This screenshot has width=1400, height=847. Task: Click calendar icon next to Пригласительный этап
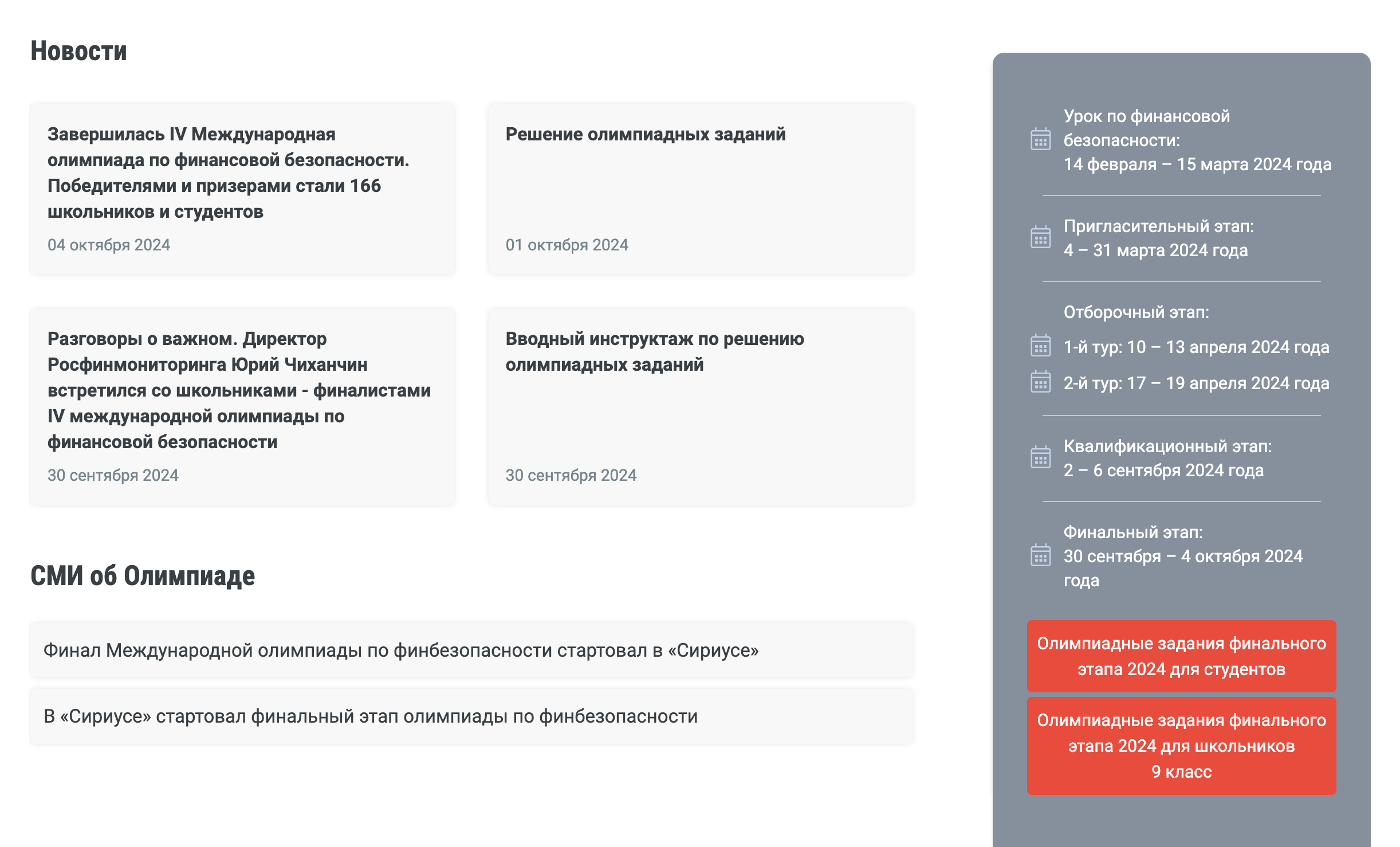pos(1040,237)
